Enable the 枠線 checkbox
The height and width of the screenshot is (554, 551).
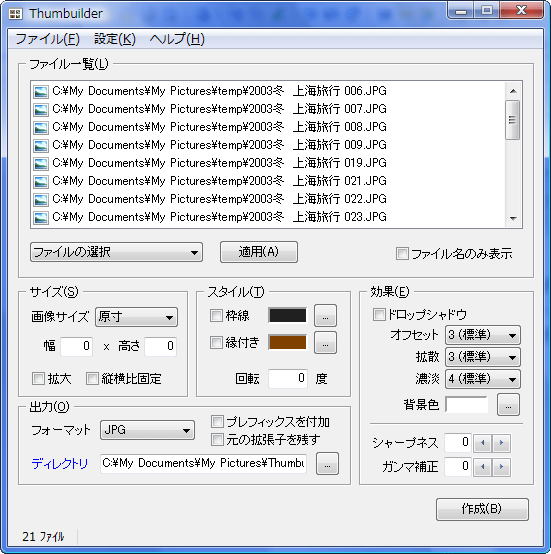[x=216, y=315]
